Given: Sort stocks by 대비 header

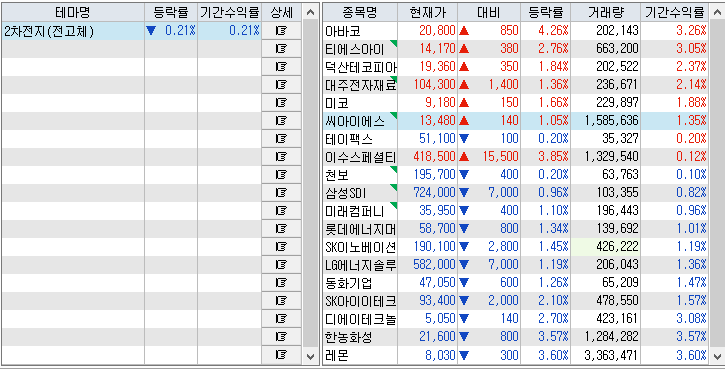Looking at the screenshot, I should pos(489,12).
